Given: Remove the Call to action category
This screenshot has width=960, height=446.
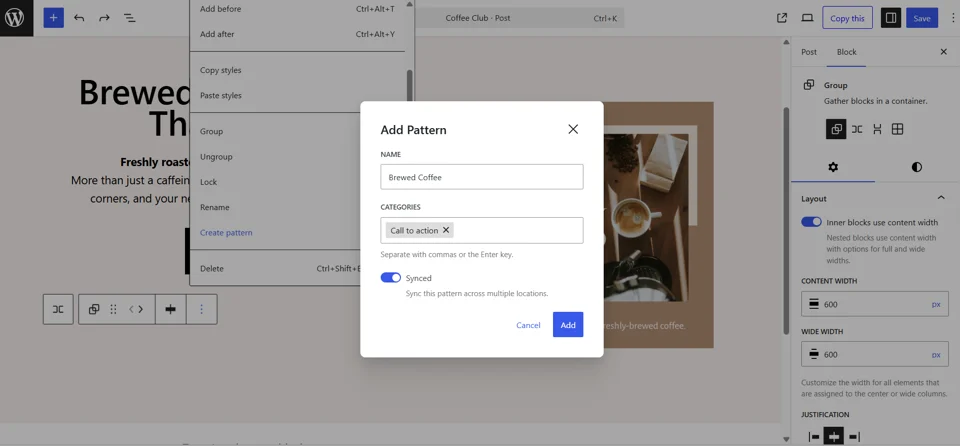Looking at the screenshot, I should point(446,230).
